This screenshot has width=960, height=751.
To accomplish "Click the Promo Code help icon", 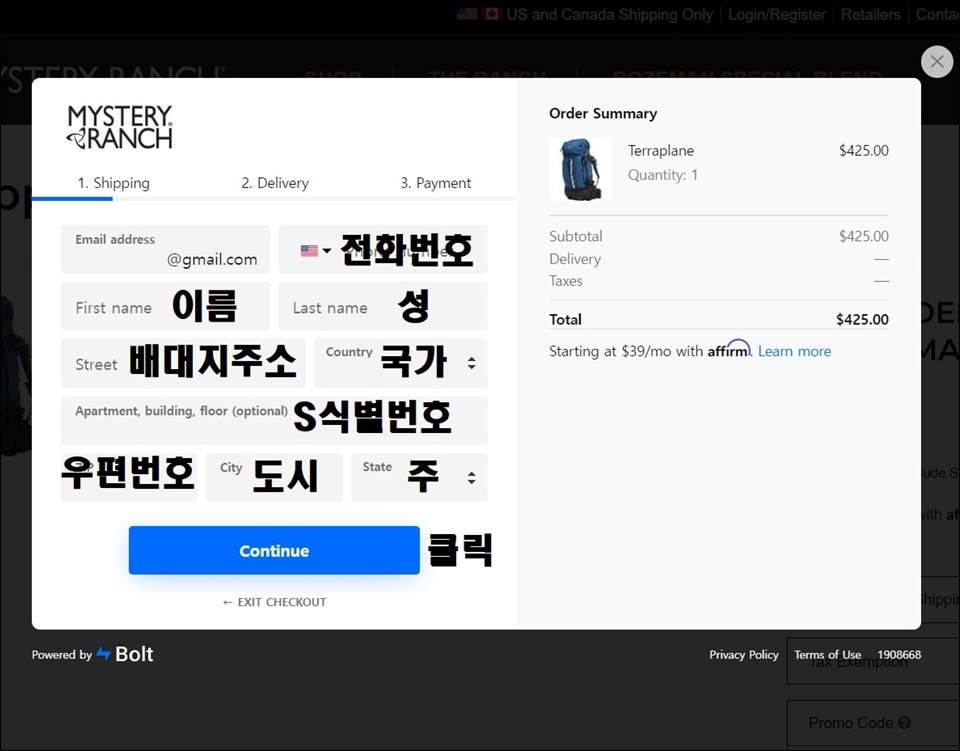I will point(904,723).
